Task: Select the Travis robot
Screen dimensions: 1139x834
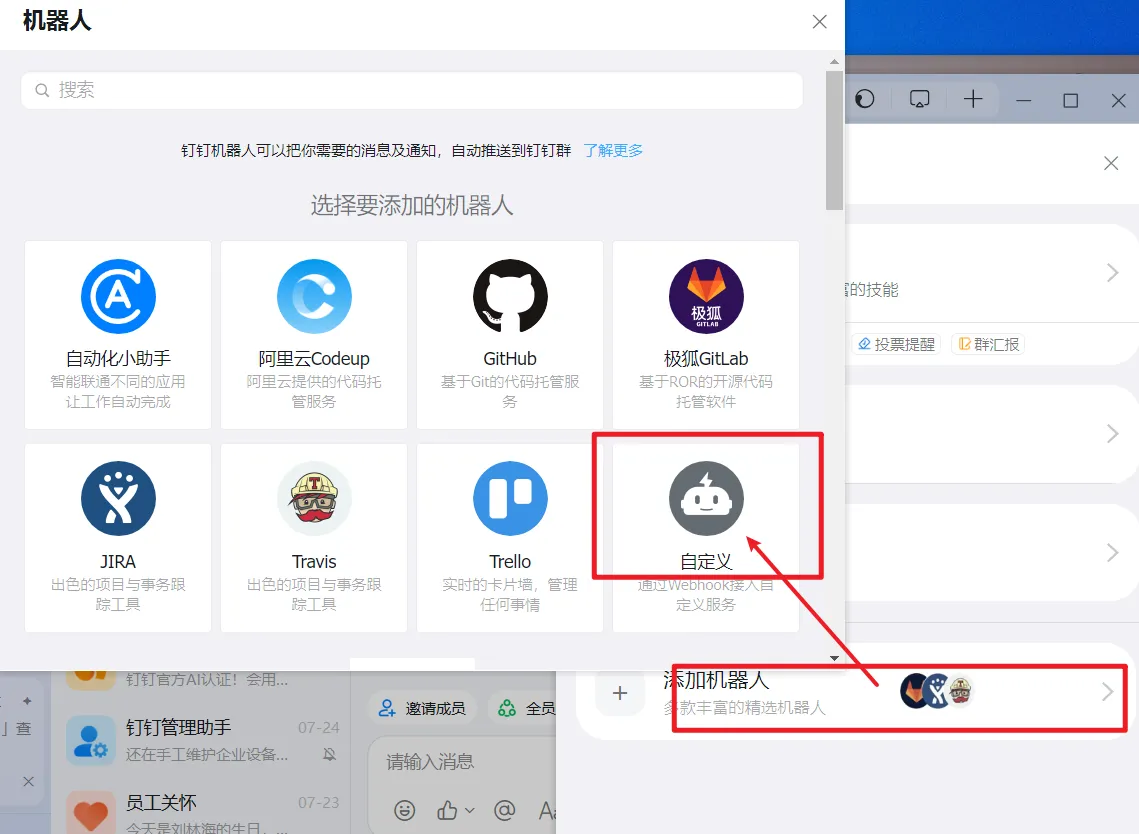Action: click(314, 498)
